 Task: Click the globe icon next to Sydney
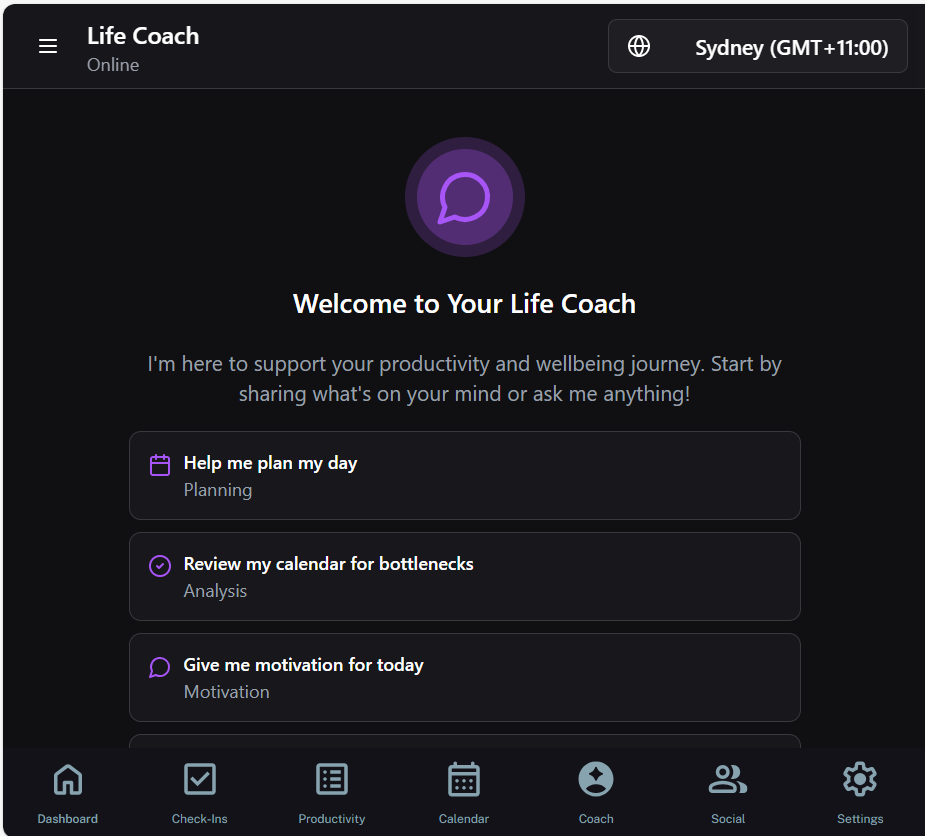tap(639, 46)
